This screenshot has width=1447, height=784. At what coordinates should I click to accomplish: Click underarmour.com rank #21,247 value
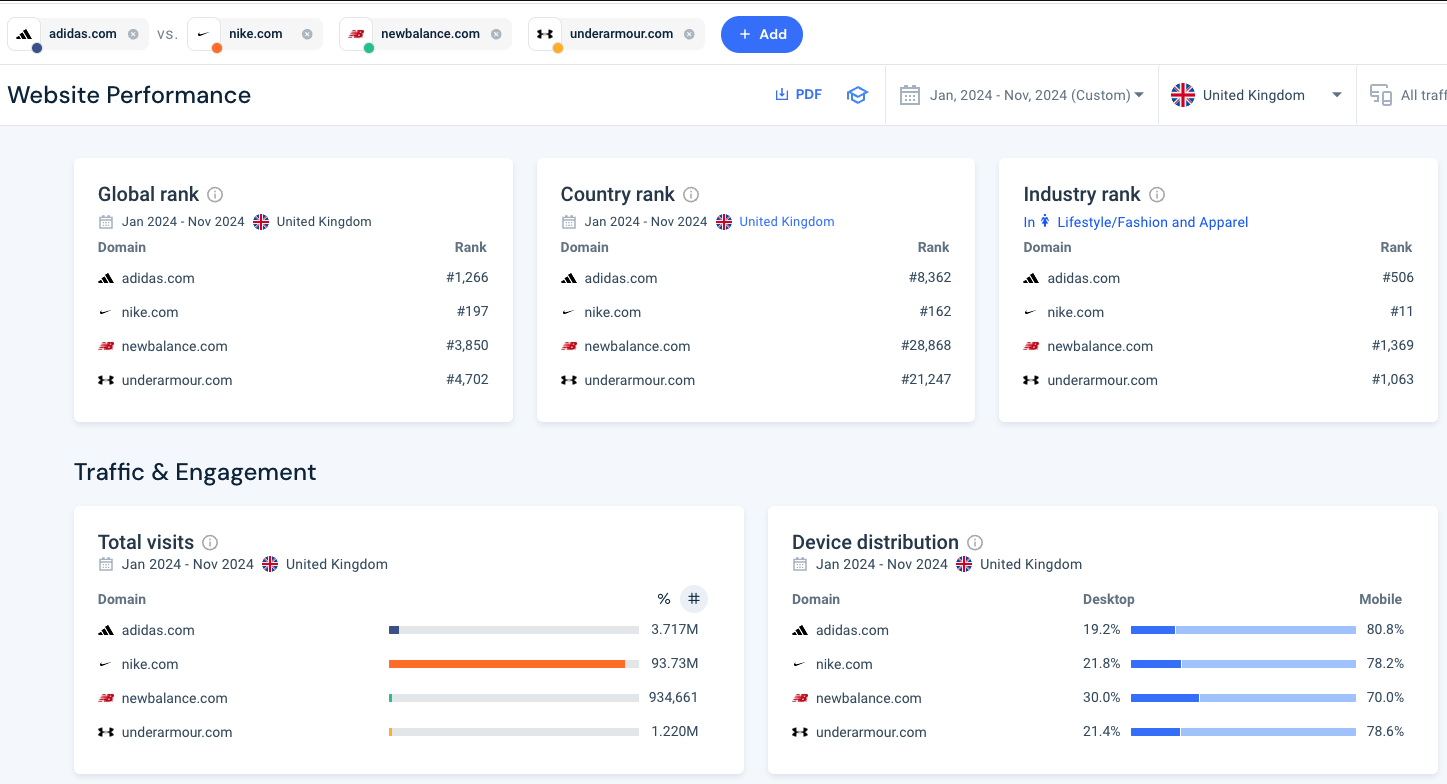[926, 380]
